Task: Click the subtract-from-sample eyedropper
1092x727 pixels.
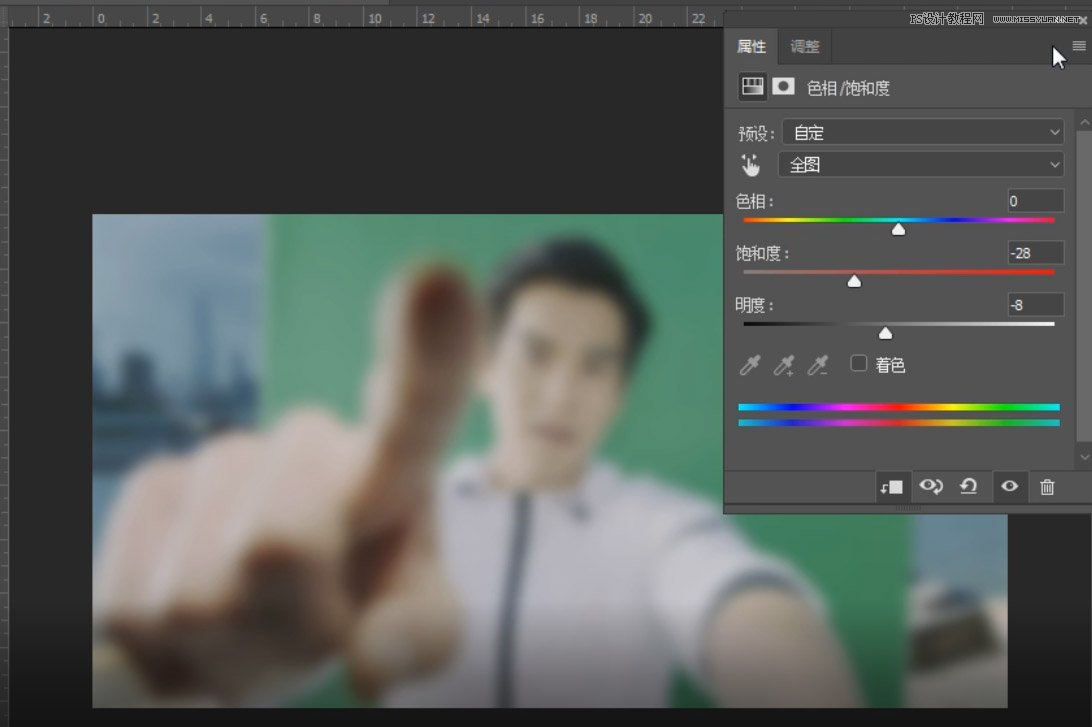Action: (818, 365)
